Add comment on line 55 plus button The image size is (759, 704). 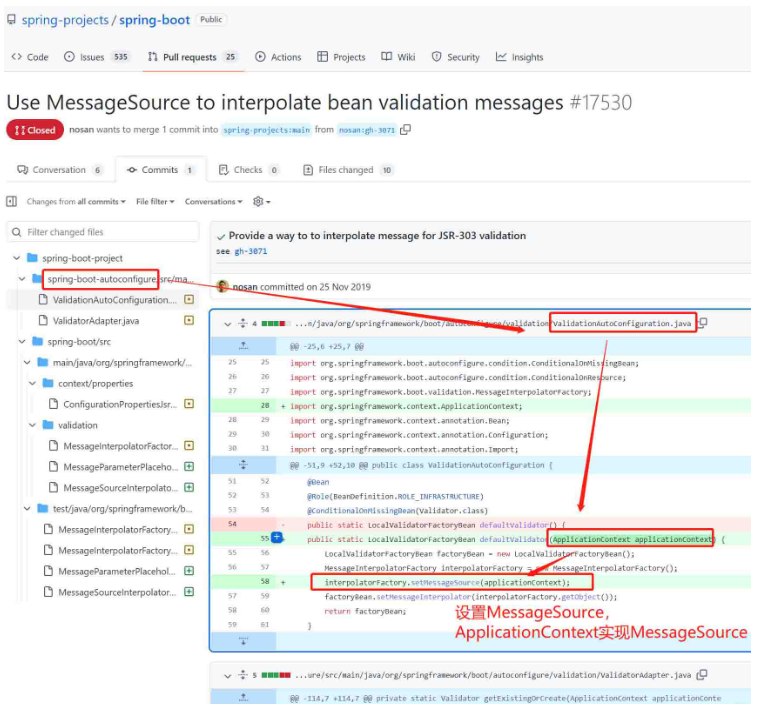click(x=277, y=537)
